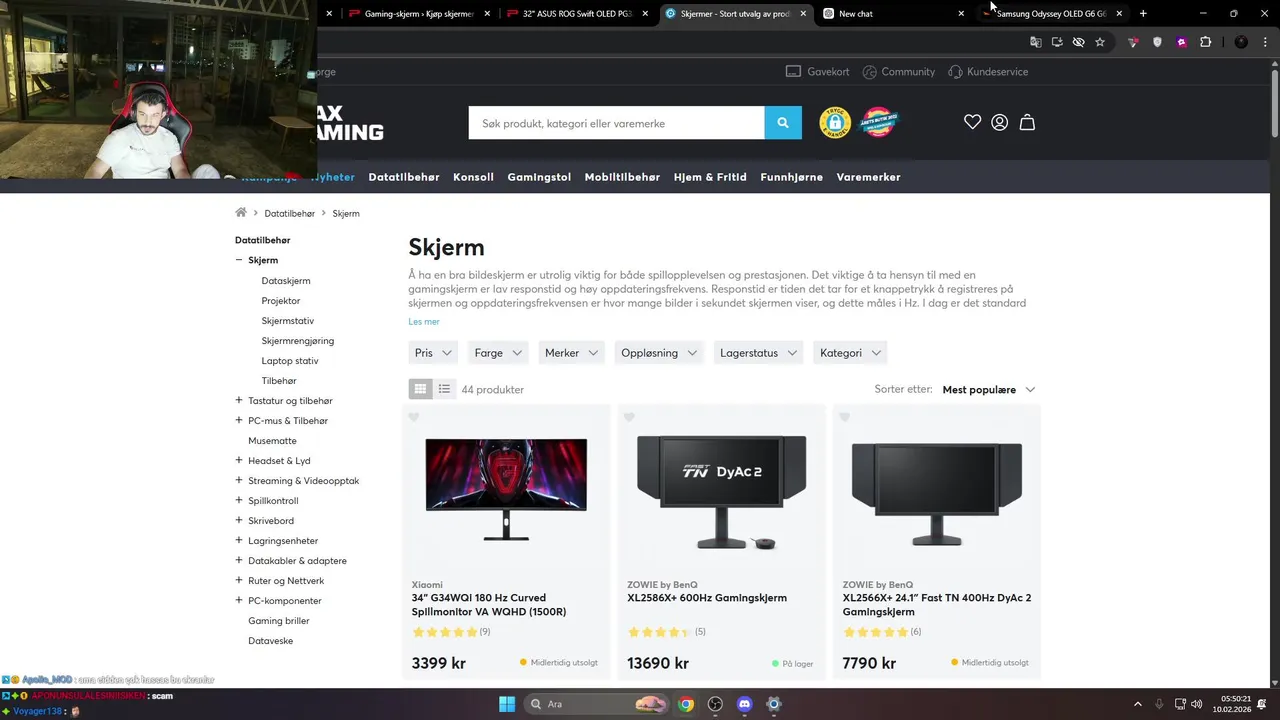Viewport: 1280px width, 720px height.
Task: Select Projektor in the sidebar
Action: coord(281,301)
